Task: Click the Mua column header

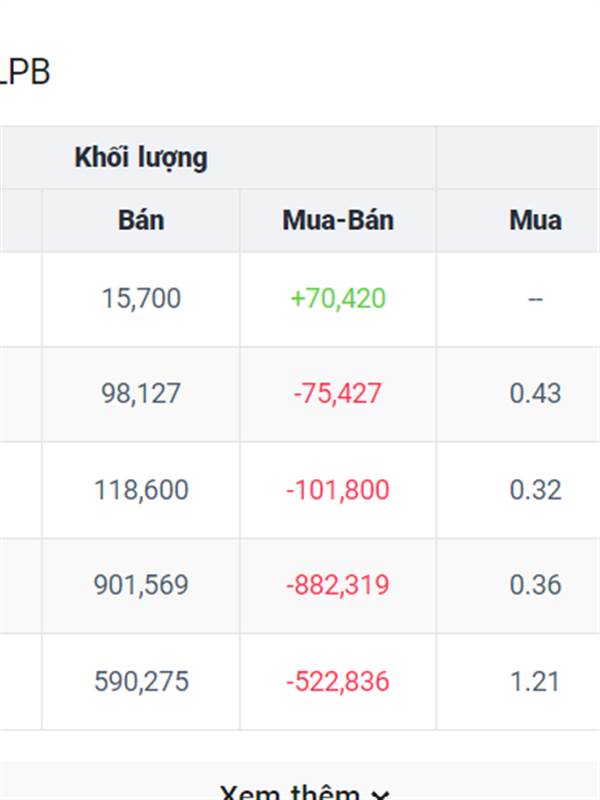Action: [535, 220]
